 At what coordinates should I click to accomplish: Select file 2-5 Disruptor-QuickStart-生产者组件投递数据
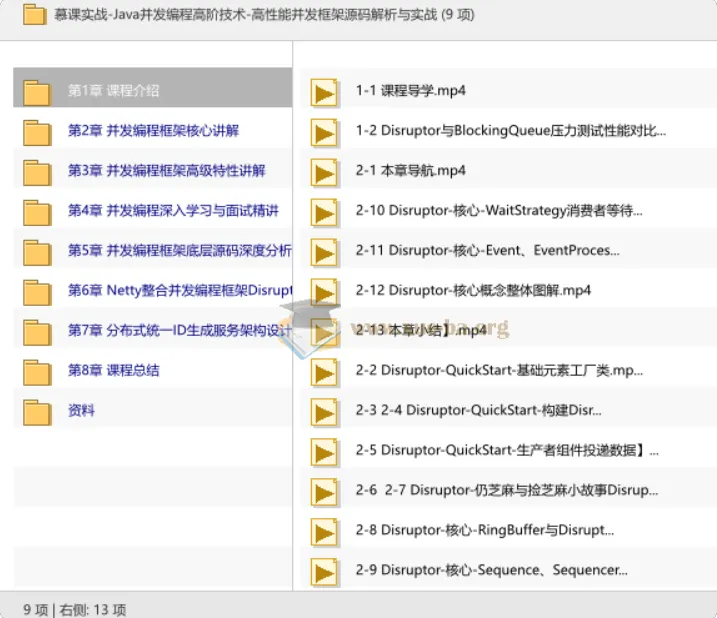point(507,450)
